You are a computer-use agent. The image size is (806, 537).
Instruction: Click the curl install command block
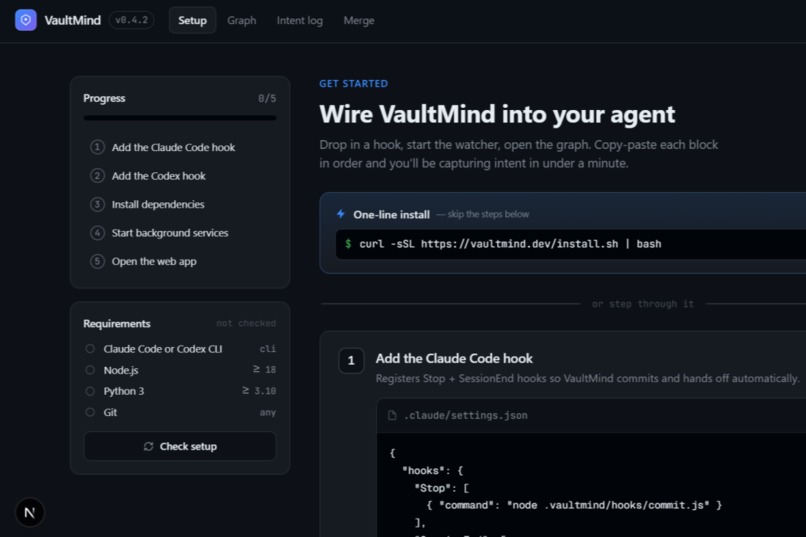point(571,244)
